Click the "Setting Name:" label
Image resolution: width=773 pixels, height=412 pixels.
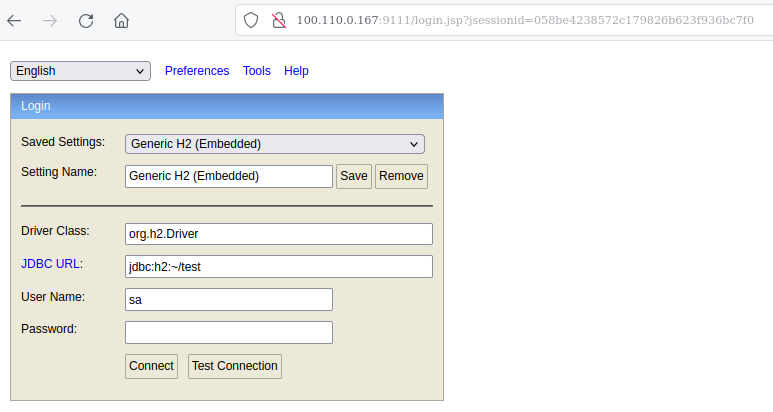(59, 172)
